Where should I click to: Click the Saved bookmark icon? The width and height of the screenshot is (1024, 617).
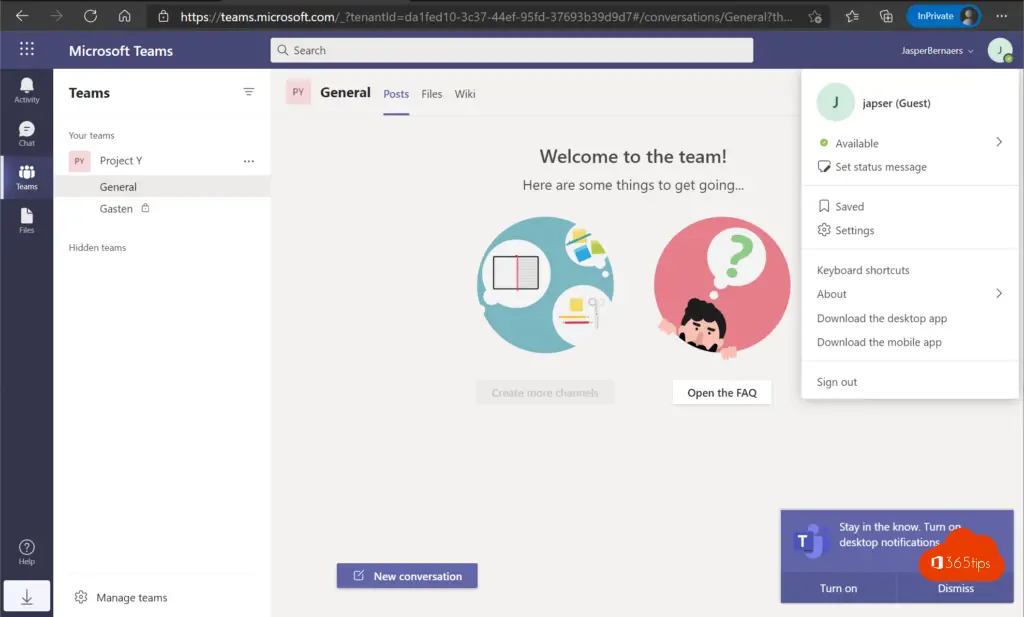824,206
